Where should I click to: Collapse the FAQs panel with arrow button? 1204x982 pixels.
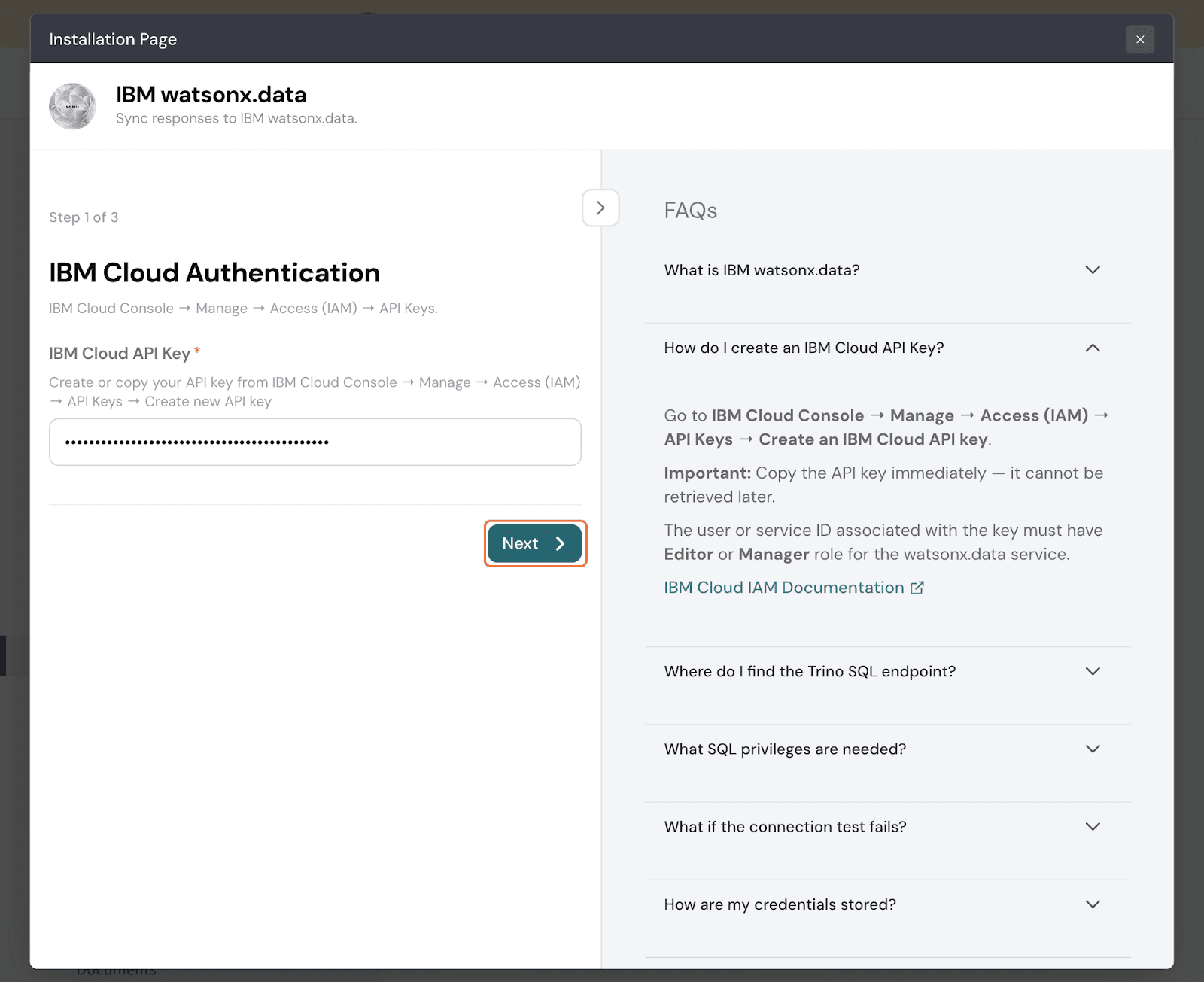coord(600,208)
